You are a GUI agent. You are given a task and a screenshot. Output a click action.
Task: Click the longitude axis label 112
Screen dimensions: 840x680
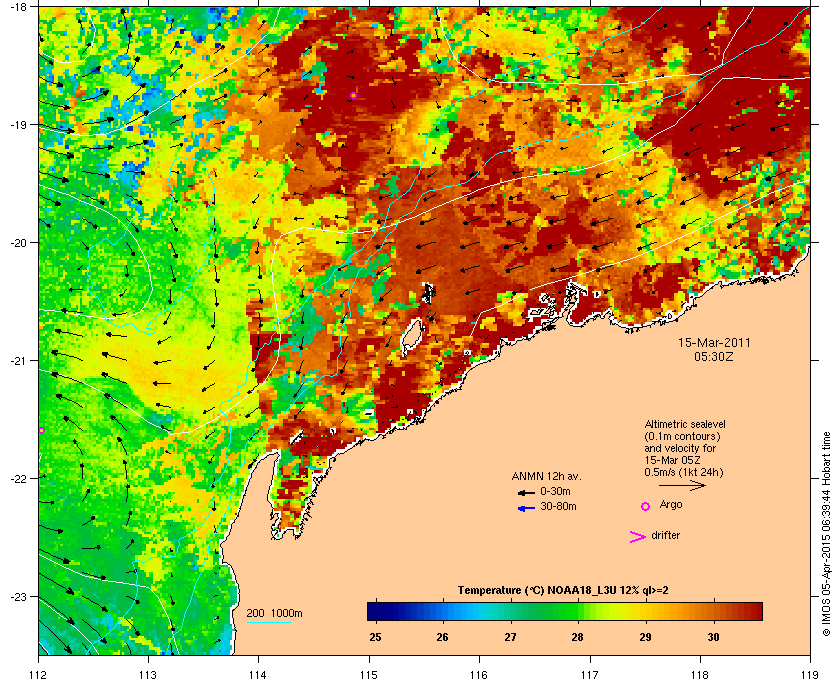coord(39,674)
